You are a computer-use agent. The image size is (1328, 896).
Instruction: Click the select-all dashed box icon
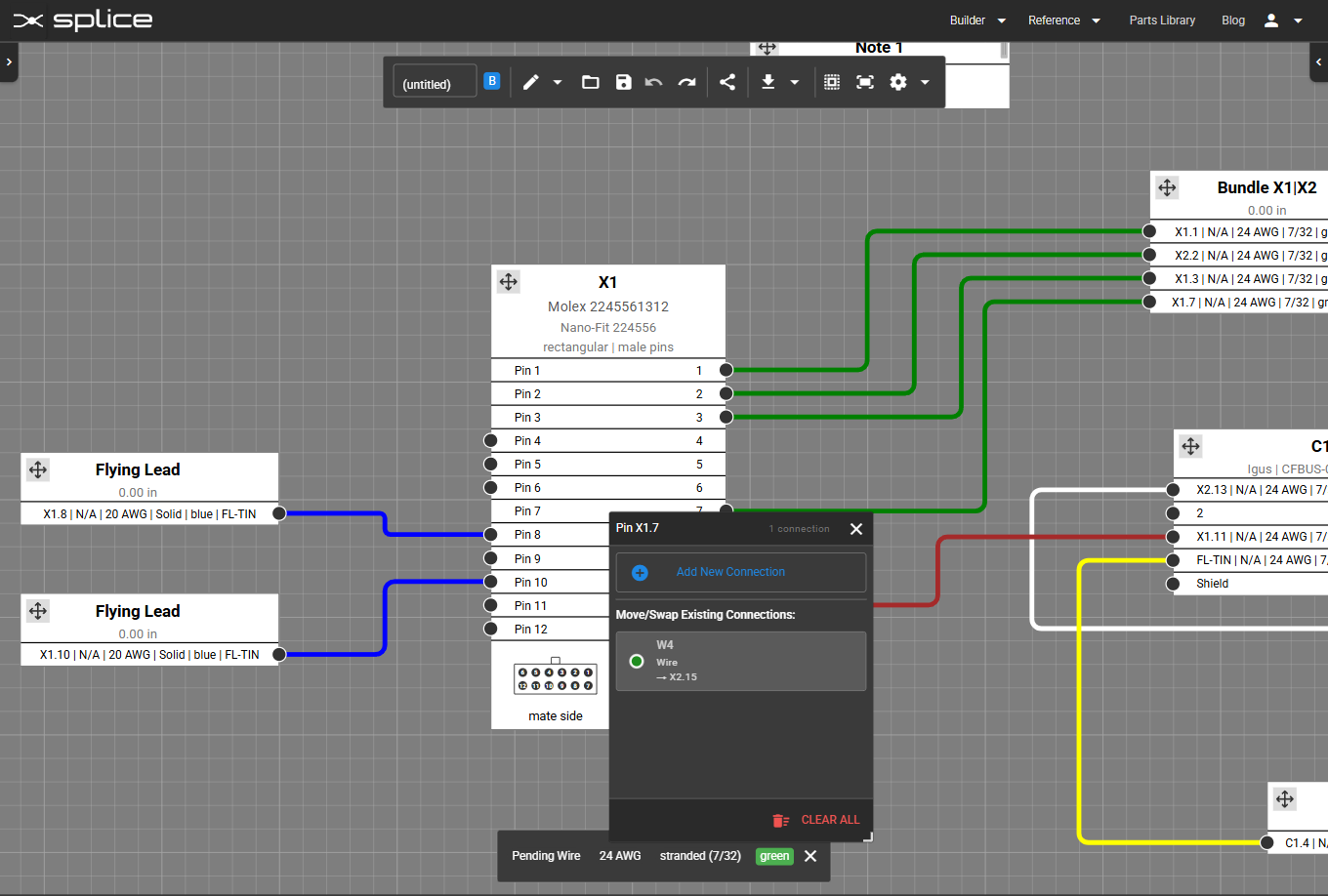(x=832, y=82)
